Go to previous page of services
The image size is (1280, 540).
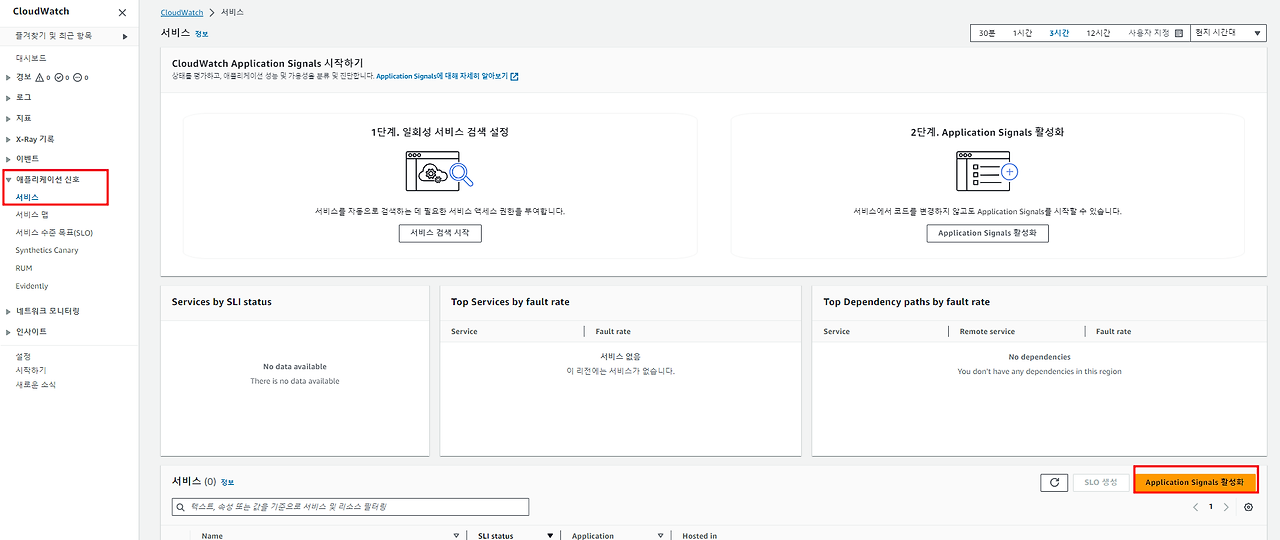point(1195,507)
